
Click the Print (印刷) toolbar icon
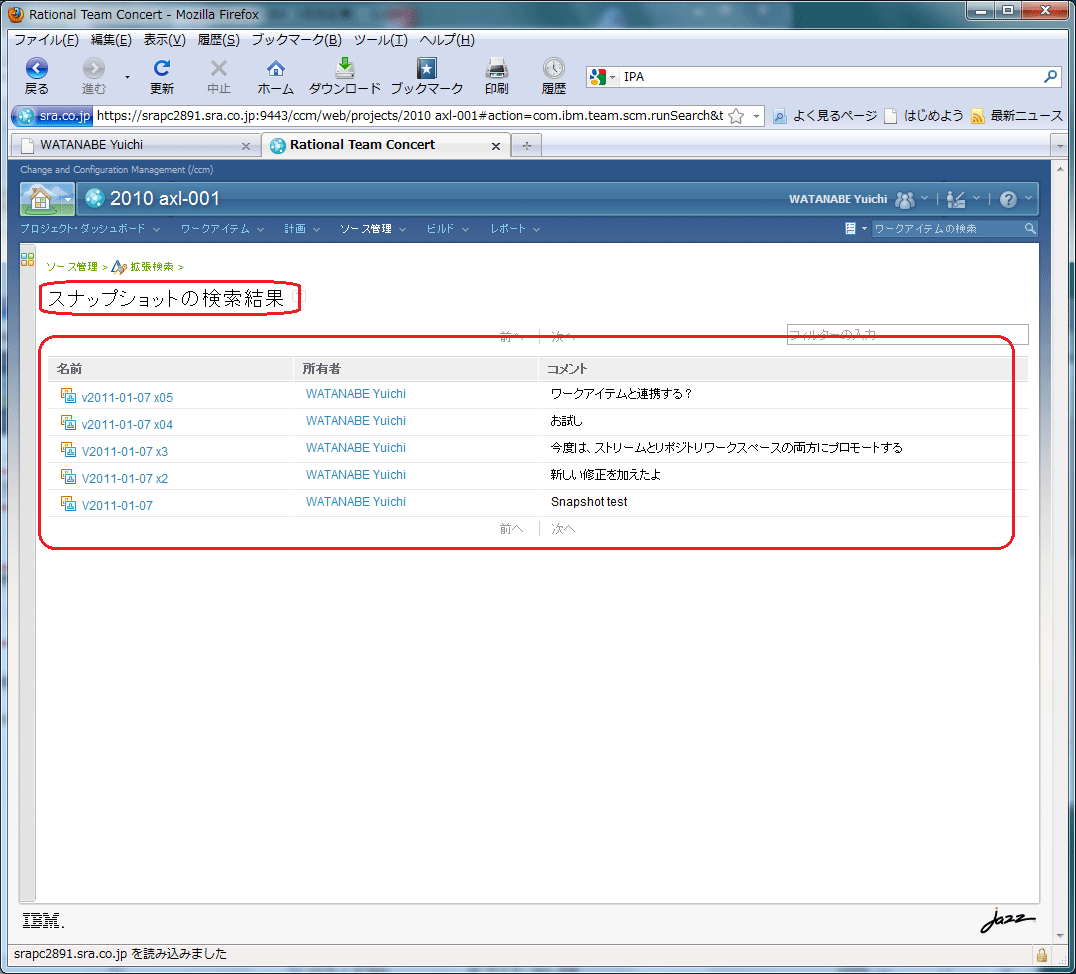coord(496,68)
